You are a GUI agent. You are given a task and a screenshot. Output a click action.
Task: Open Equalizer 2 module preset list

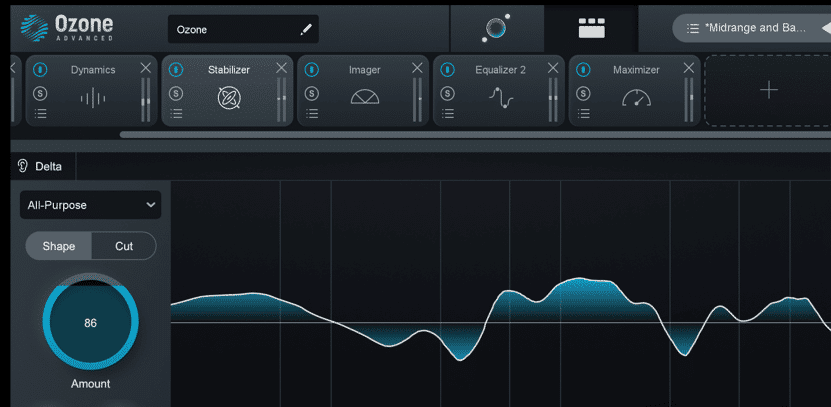coord(447,113)
